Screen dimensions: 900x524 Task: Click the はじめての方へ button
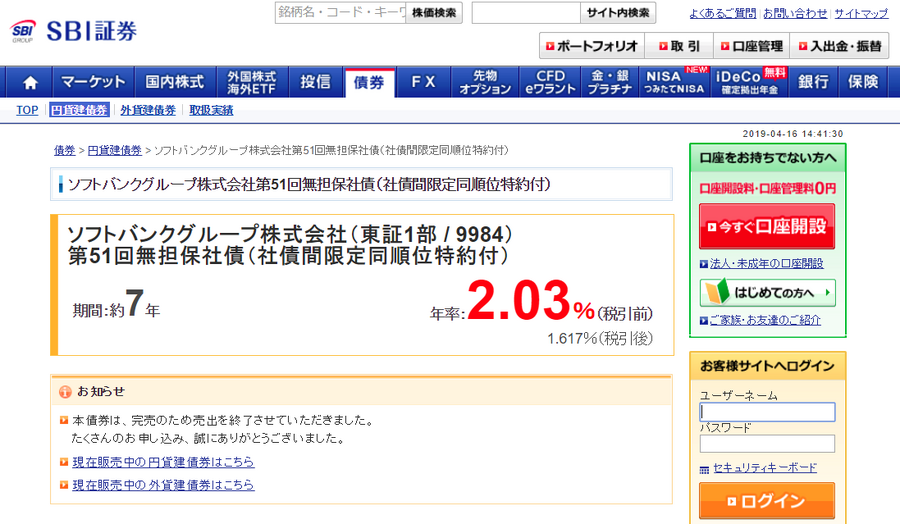767,293
